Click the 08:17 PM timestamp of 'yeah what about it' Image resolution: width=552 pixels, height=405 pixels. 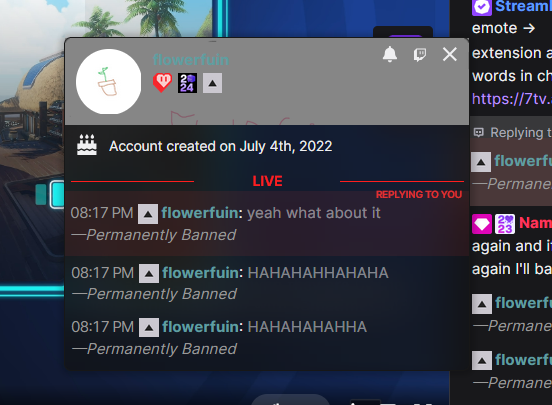pyautogui.click(x=102, y=213)
